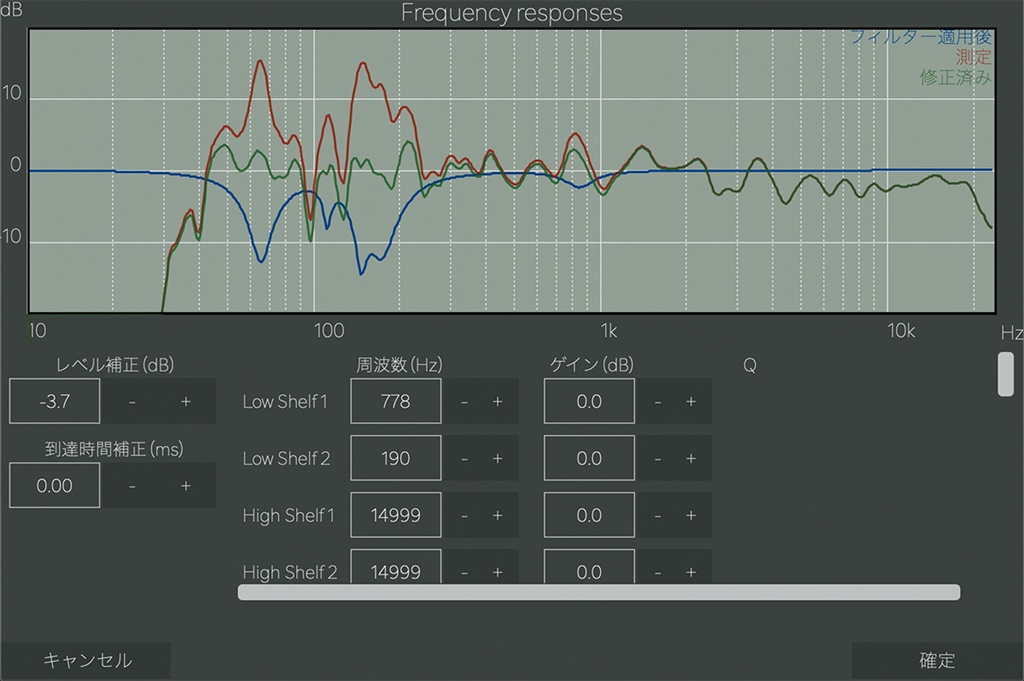Click the vertical scrollbar thumb beside filters
Image resolution: width=1024 pixels, height=681 pixels.
1006,374
